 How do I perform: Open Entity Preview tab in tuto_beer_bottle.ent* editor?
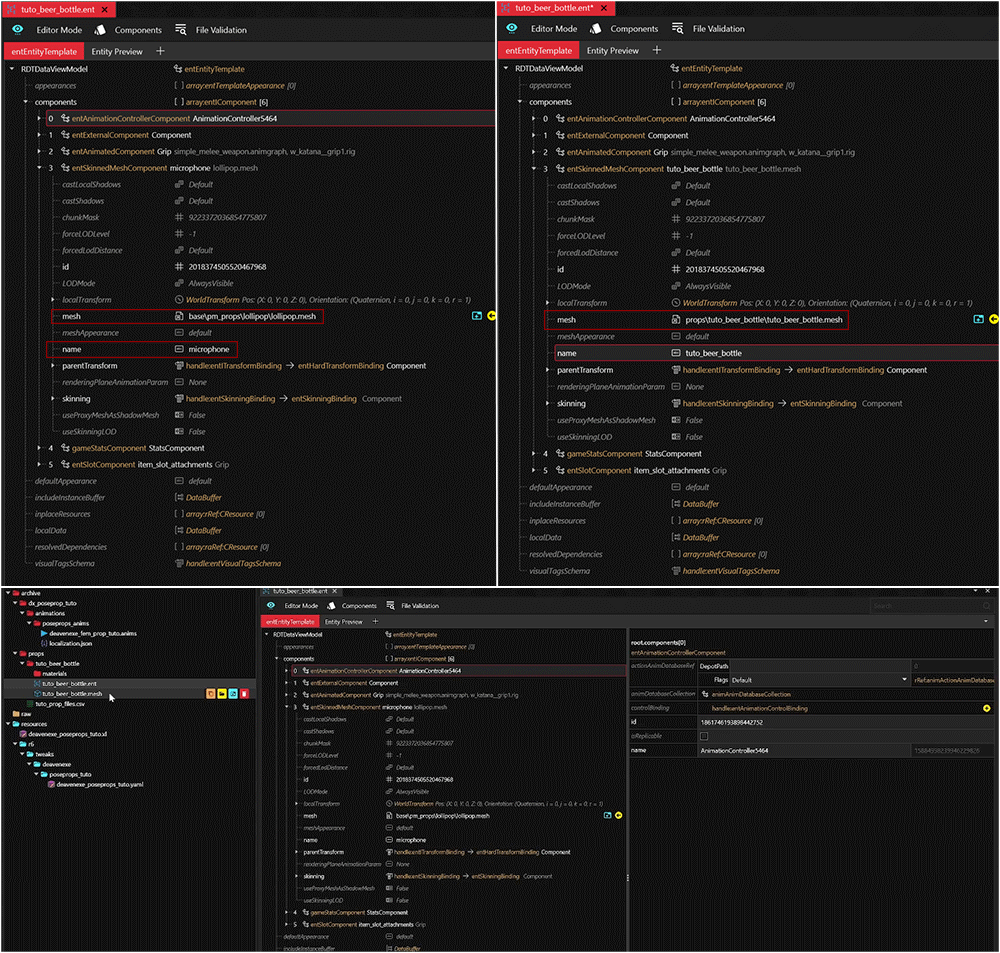point(612,50)
